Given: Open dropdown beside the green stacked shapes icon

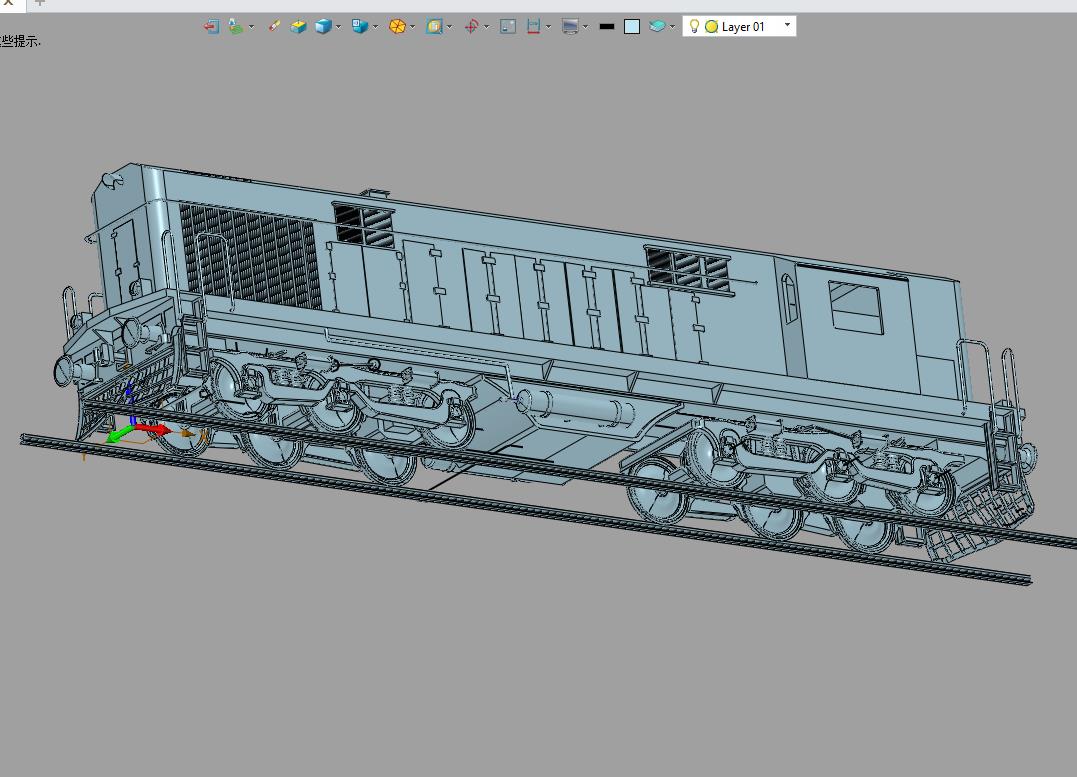Looking at the screenshot, I should pos(251,27).
